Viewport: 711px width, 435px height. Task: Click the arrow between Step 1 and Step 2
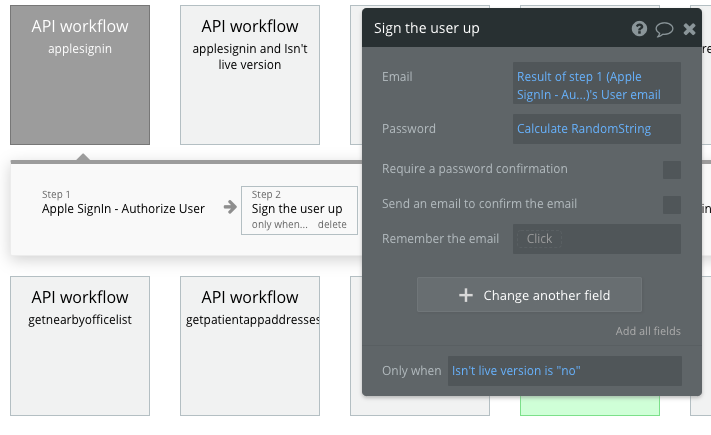coord(230,208)
